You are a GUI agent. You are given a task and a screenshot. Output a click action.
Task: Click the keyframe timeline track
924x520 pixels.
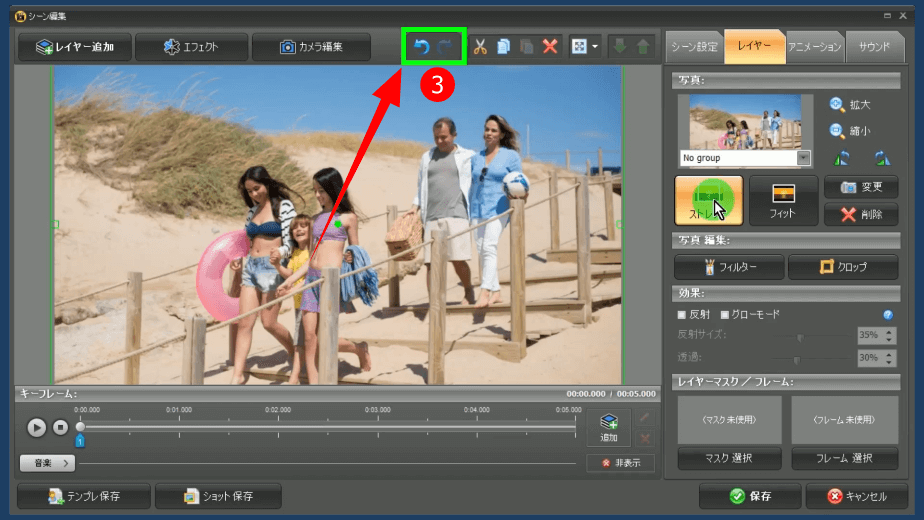(330, 428)
